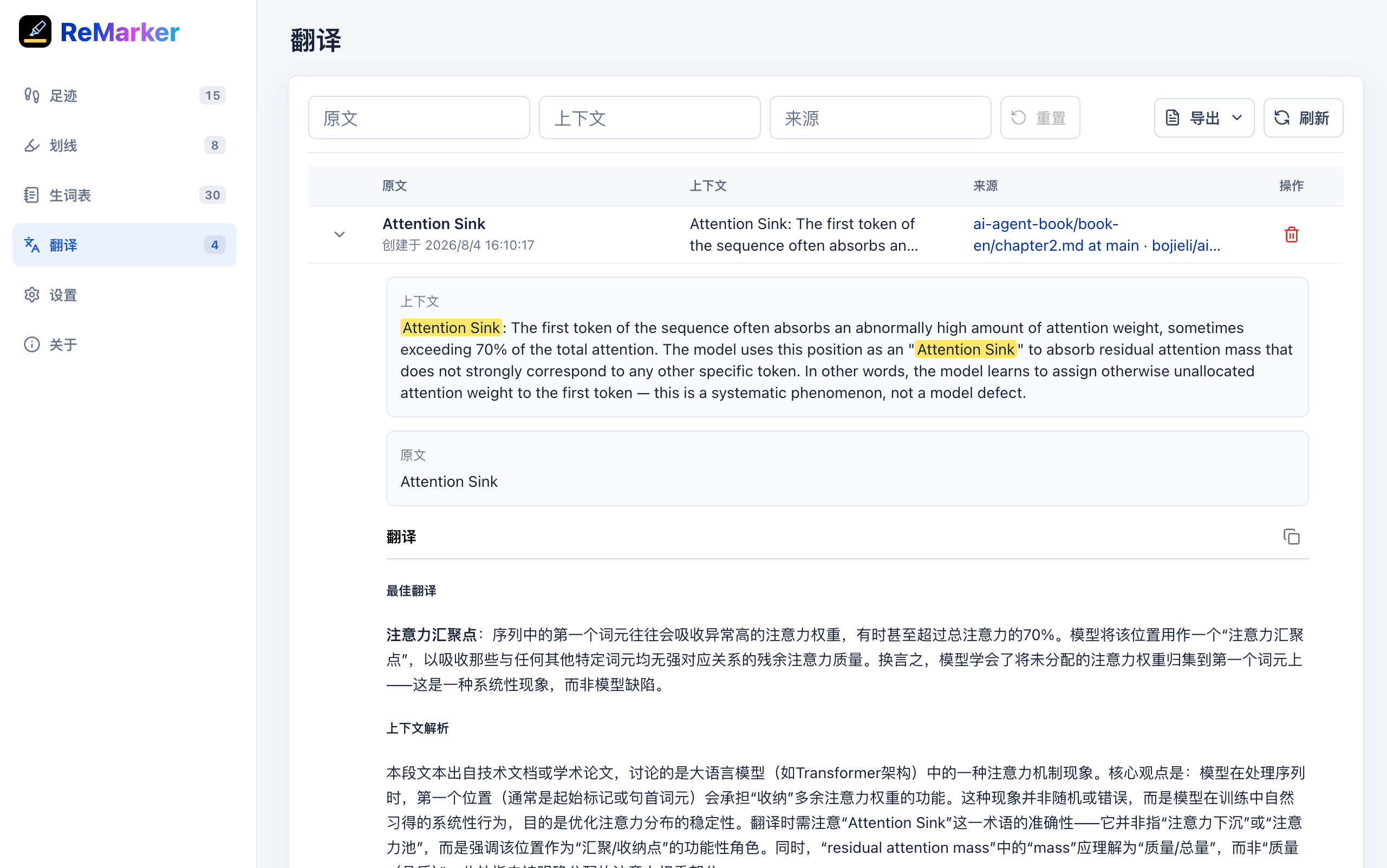Click the document icon on 导出 button

pos(1173,118)
